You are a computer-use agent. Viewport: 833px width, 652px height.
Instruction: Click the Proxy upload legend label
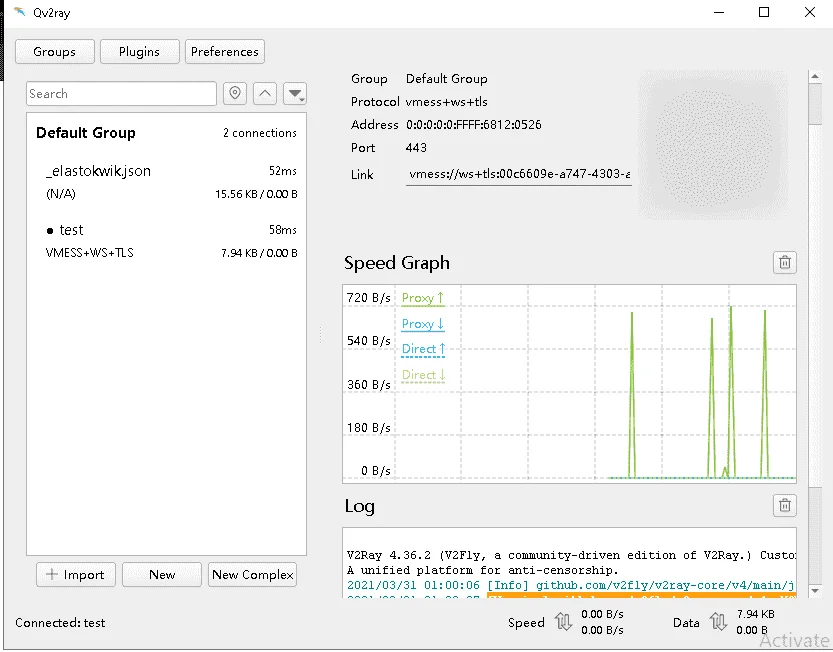(x=423, y=298)
